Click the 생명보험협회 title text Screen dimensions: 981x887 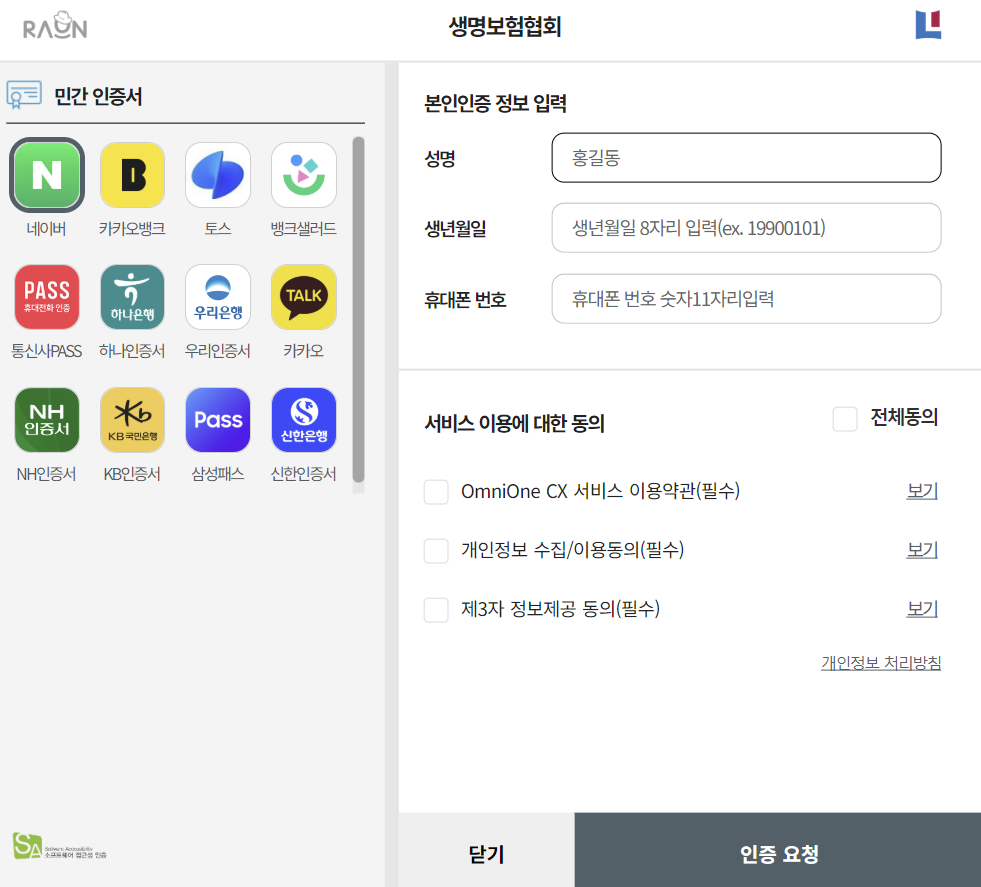point(505,26)
